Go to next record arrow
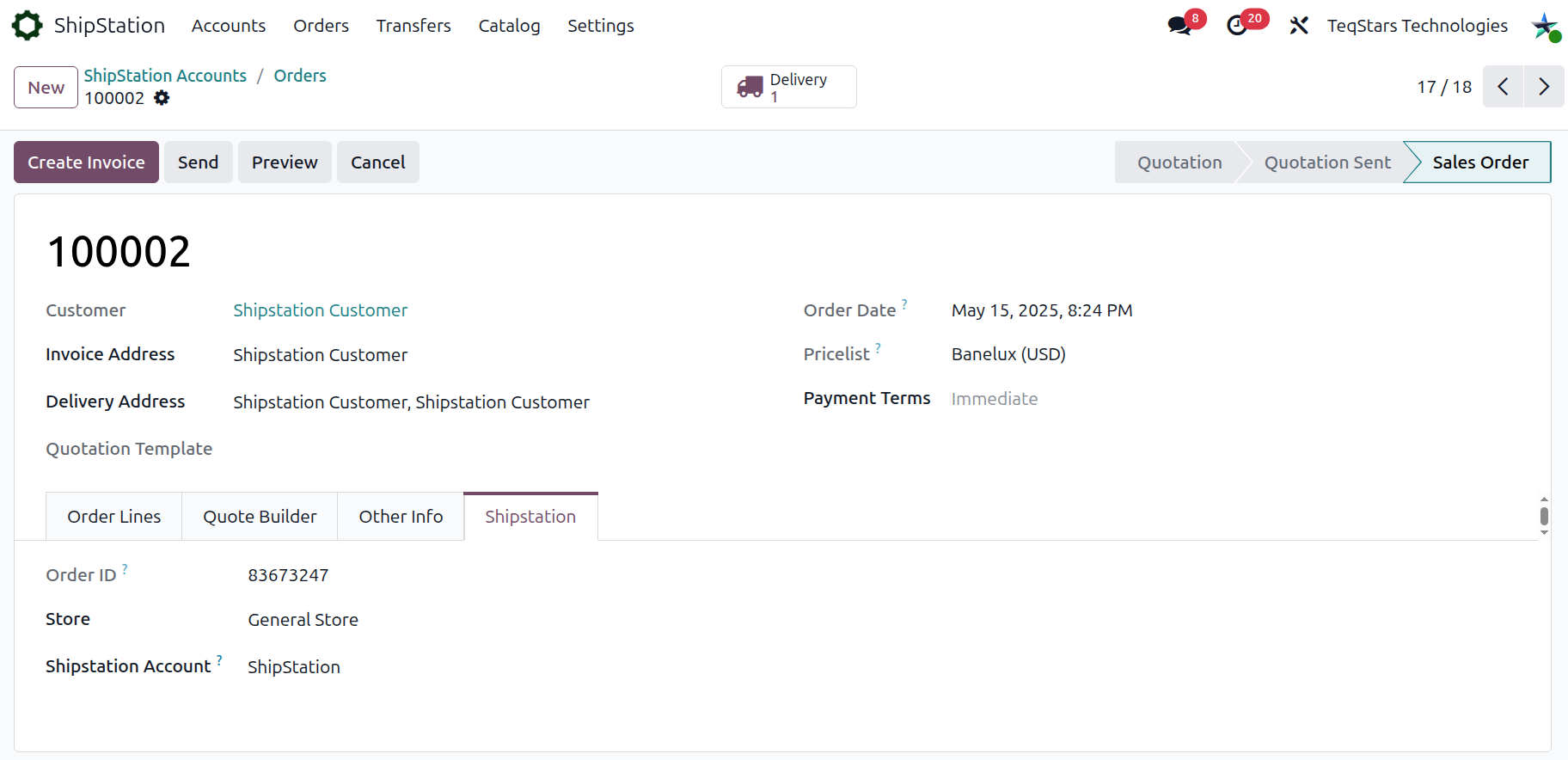 (x=1544, y=87)
